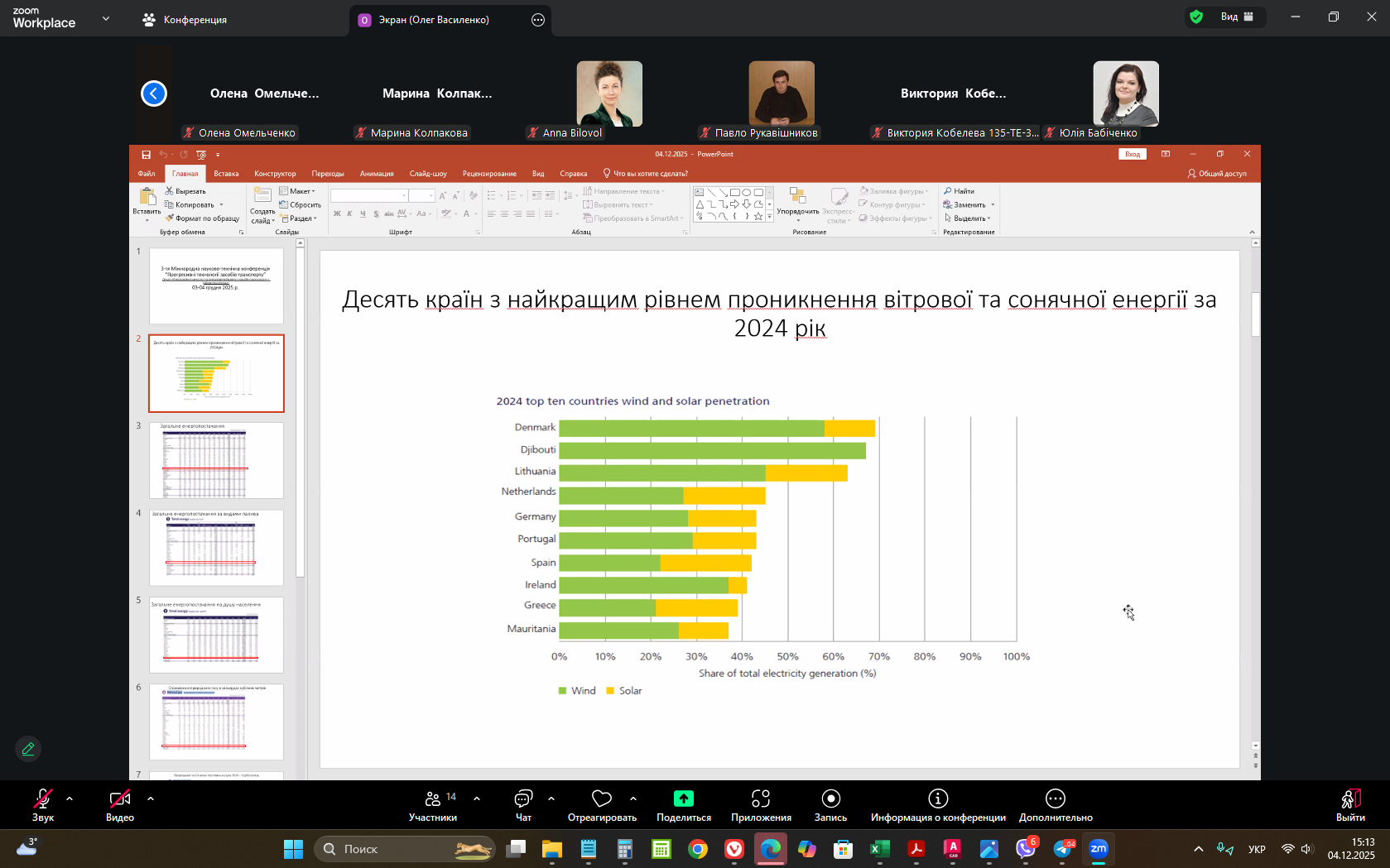Open screen share options ellipsis menu
Viewport: 1390px width, 868px height.
(538, 20)
